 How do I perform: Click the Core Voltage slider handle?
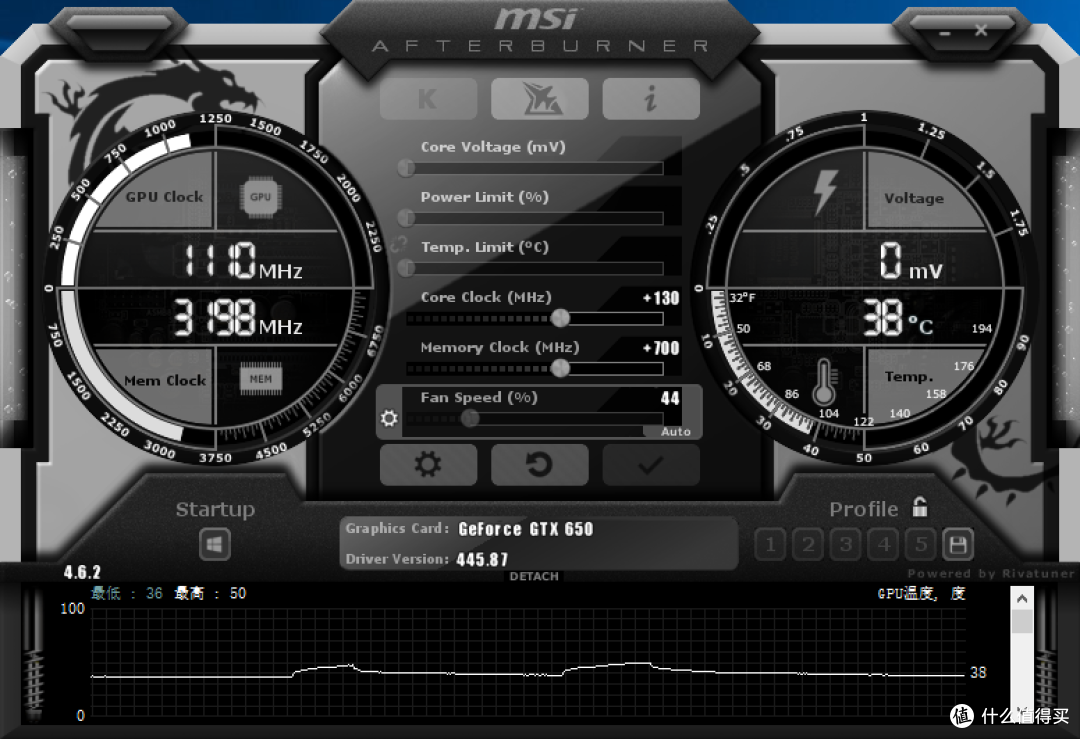coord(406,167)
